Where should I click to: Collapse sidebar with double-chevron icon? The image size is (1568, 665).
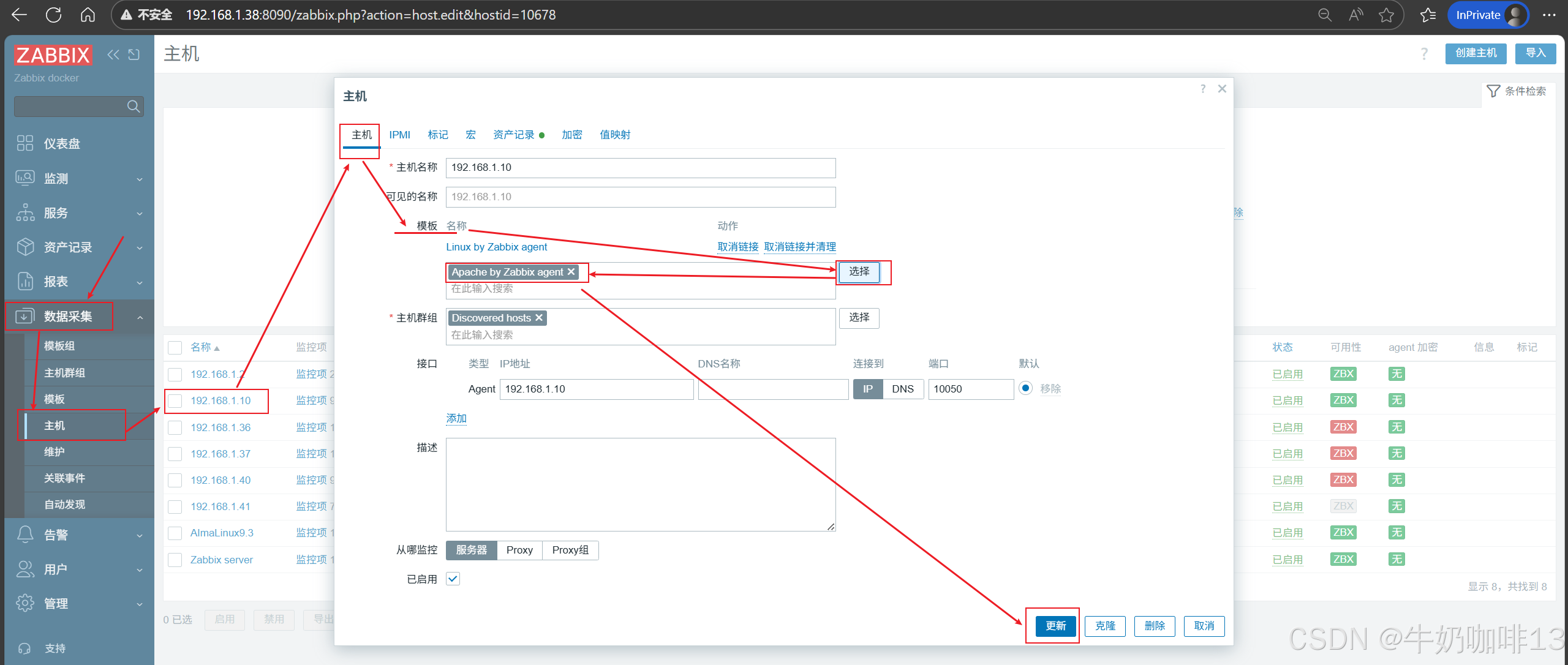113,54
